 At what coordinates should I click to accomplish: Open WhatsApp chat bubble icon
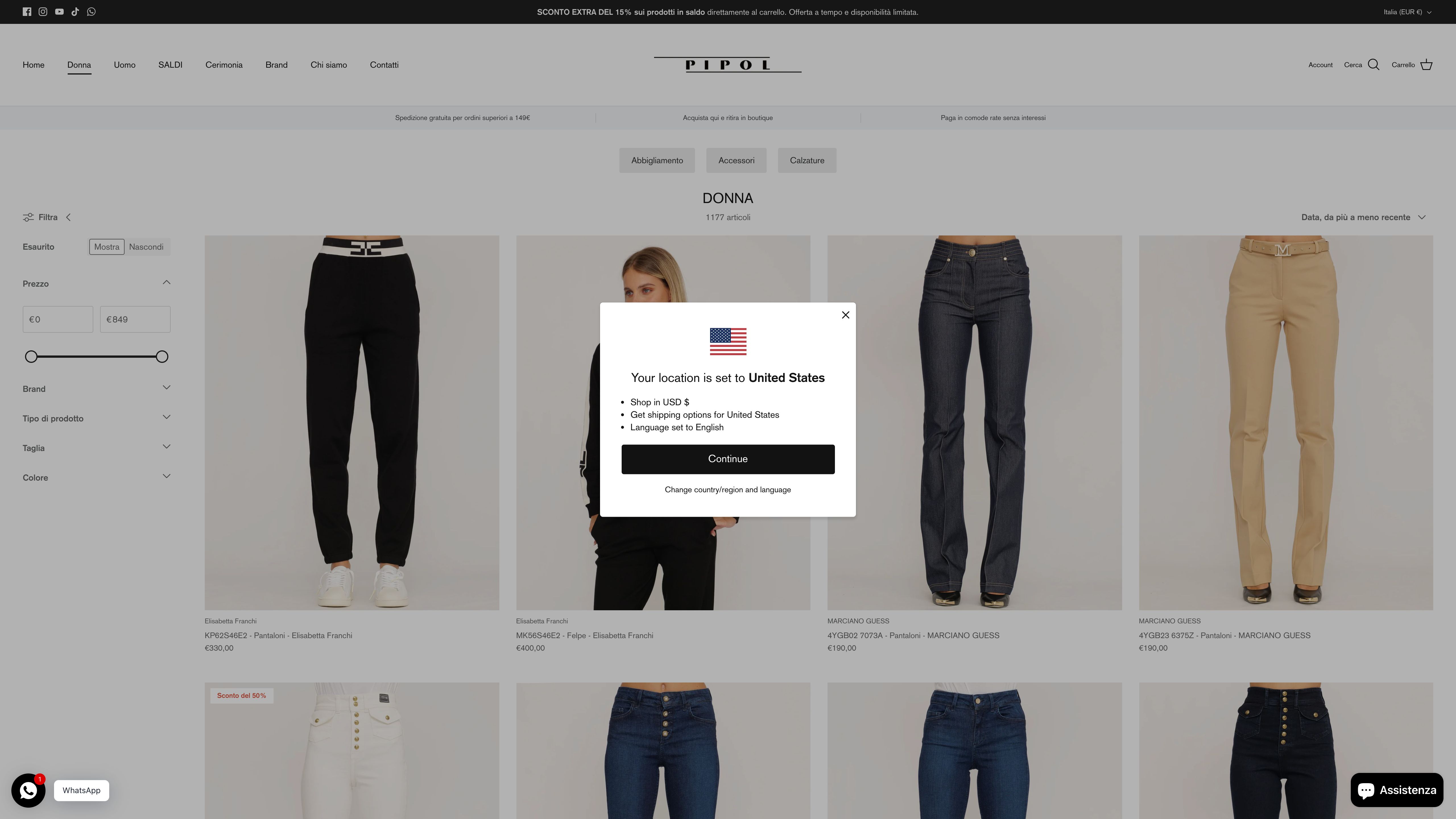(x=28, y=790)
